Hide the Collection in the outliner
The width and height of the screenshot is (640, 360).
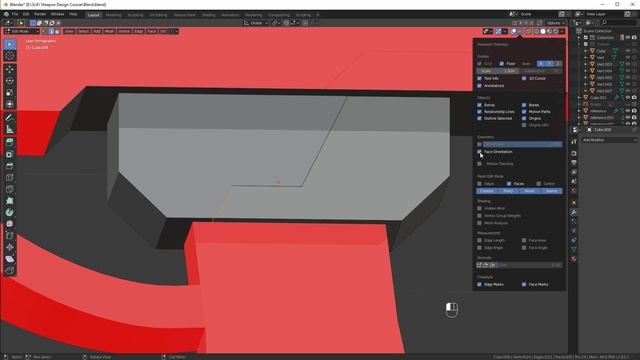628,38
